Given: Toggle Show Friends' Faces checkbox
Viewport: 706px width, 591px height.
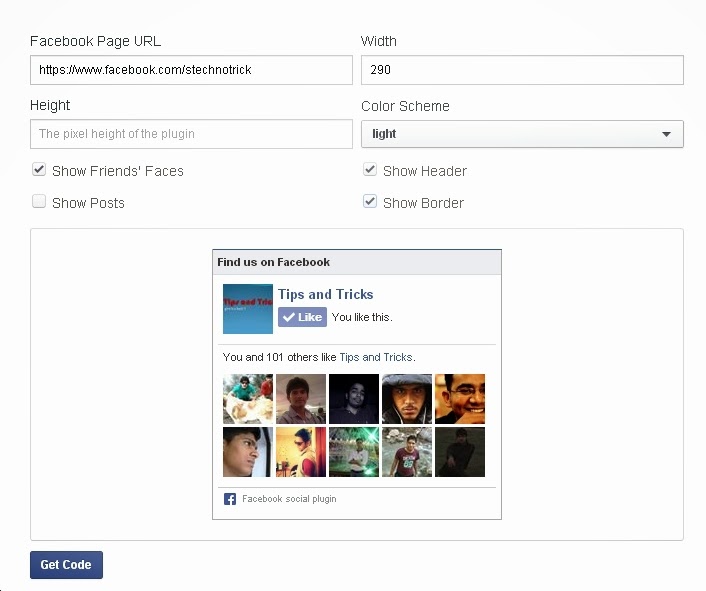Looking at the screenshot, I should click(39, 170).
